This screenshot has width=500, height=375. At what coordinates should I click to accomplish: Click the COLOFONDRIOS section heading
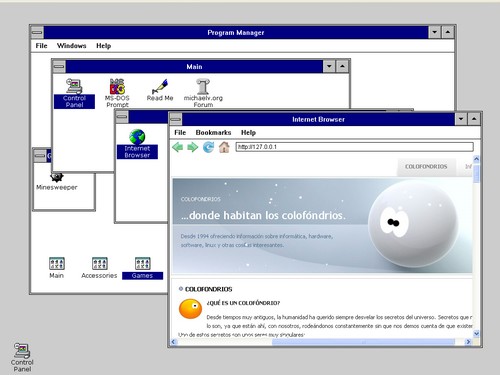(x=208, y=289)
